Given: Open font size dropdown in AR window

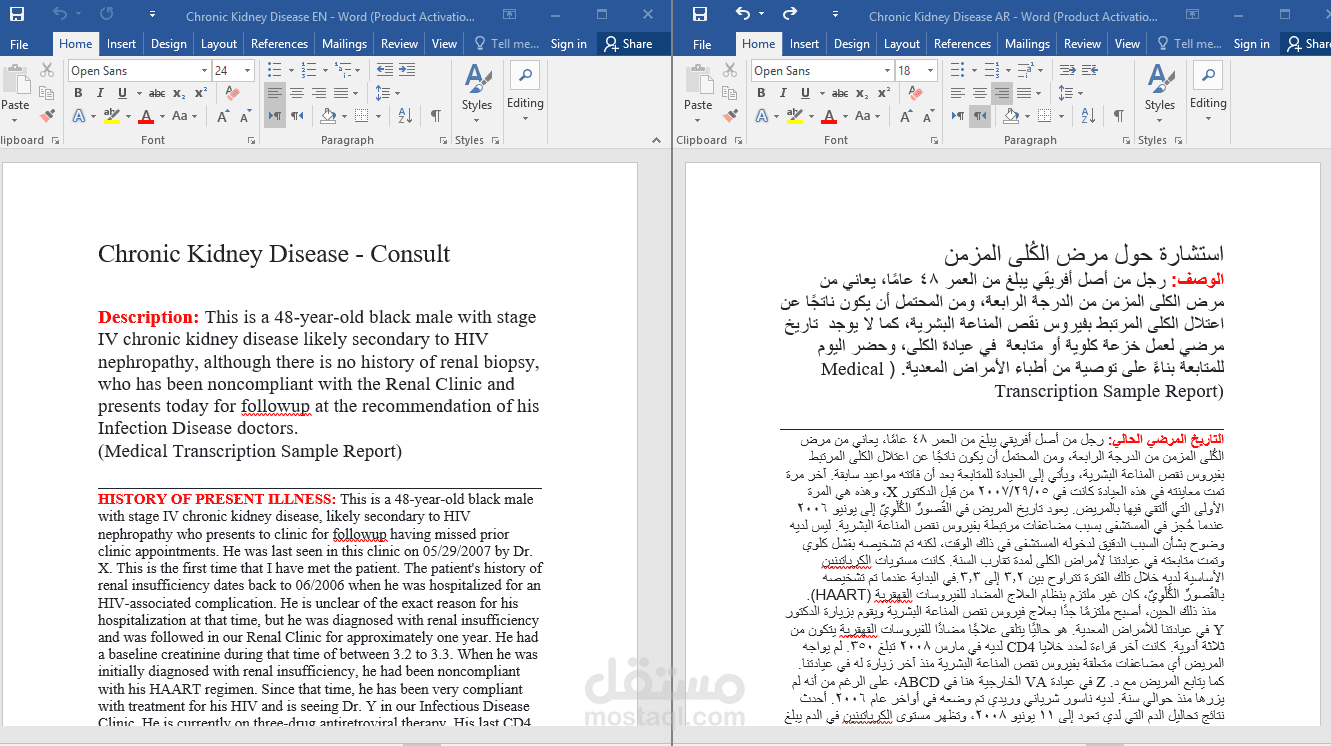Looking at the screenshot, I should coord(930,70).
